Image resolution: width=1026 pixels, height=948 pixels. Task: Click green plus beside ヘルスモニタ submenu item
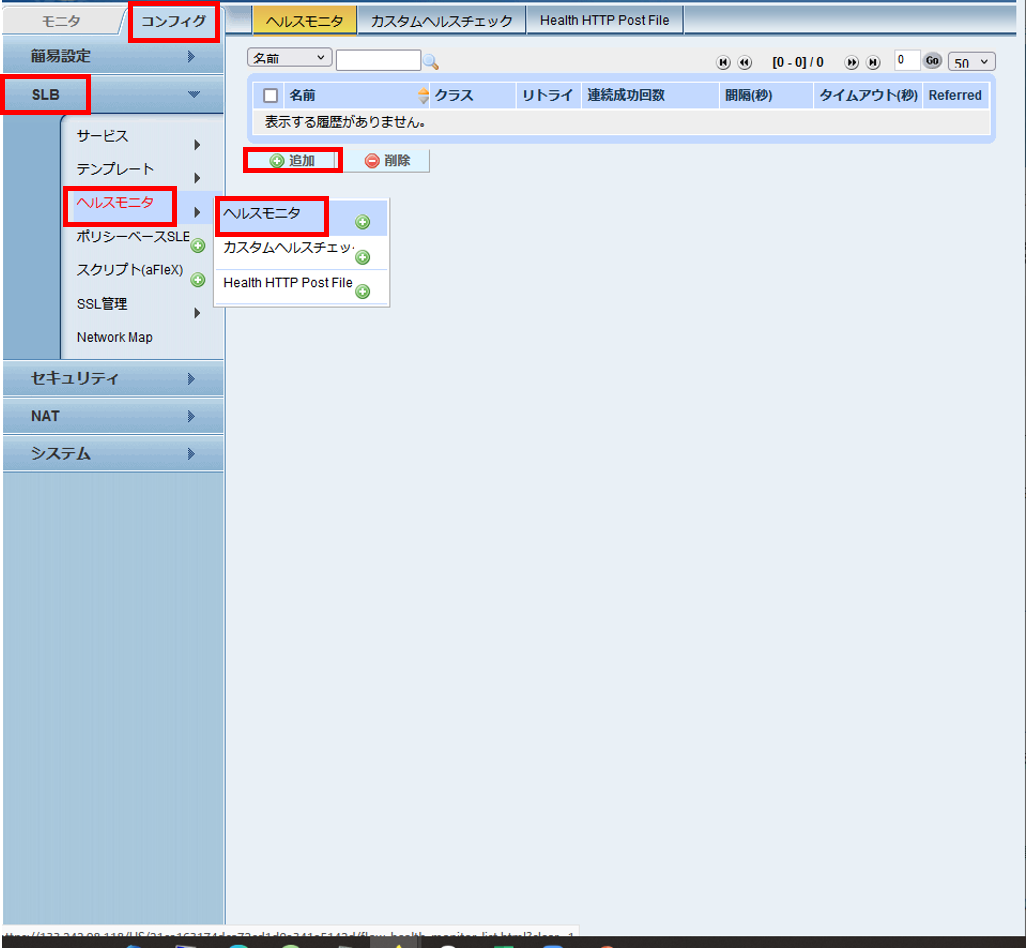[362, 222]
